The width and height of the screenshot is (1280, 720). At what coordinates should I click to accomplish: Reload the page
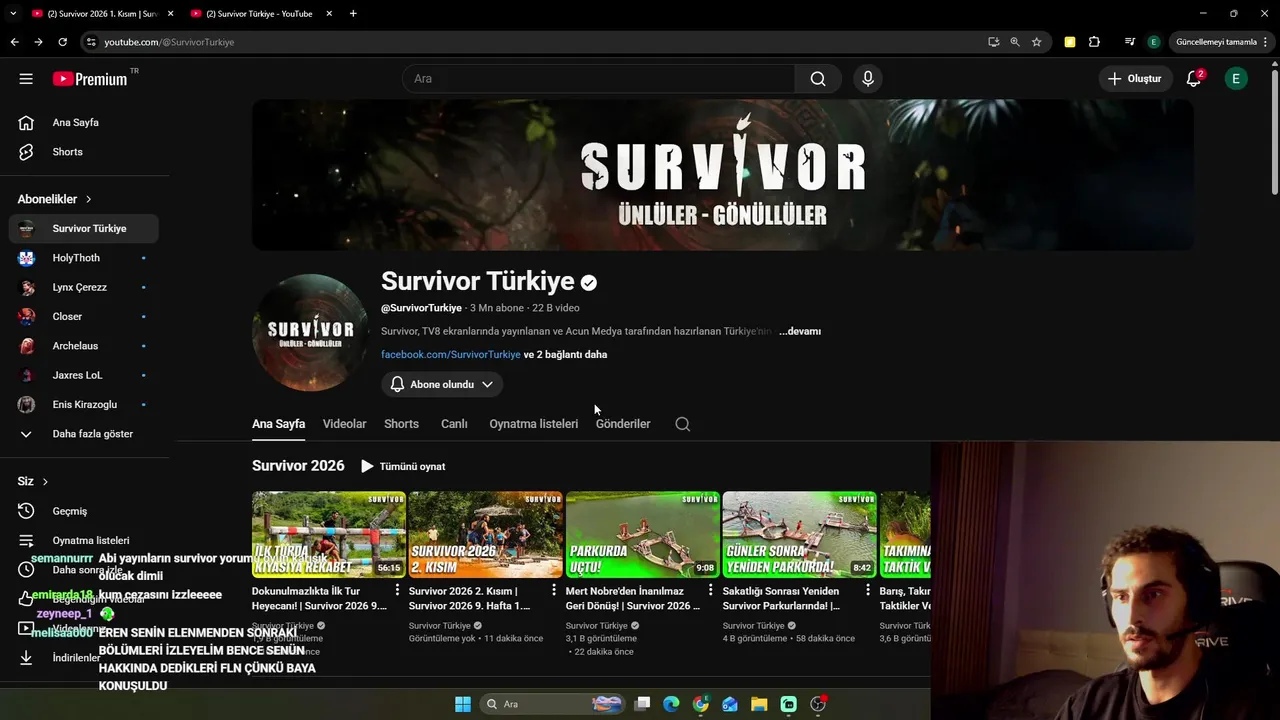[62, 42]
